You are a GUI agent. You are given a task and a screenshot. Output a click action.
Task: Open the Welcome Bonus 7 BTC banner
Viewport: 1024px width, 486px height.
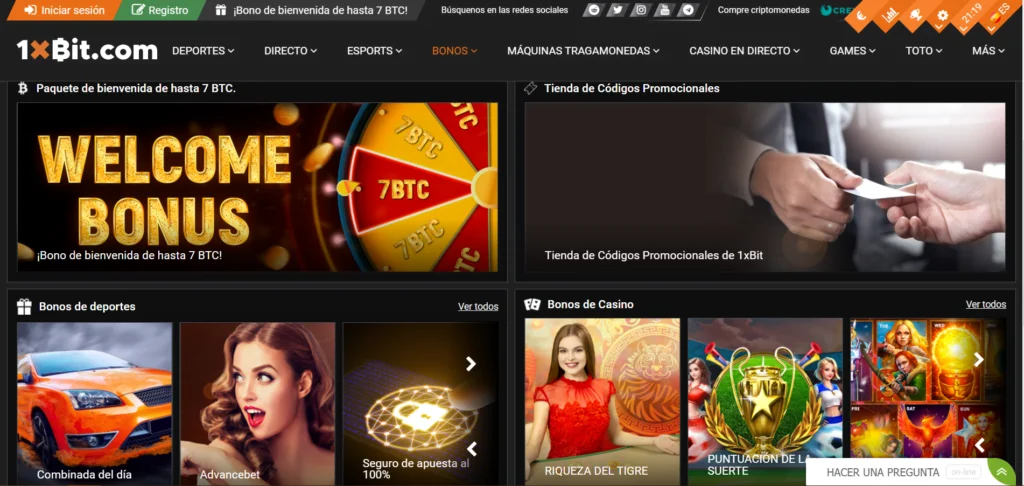click(257, 187)
